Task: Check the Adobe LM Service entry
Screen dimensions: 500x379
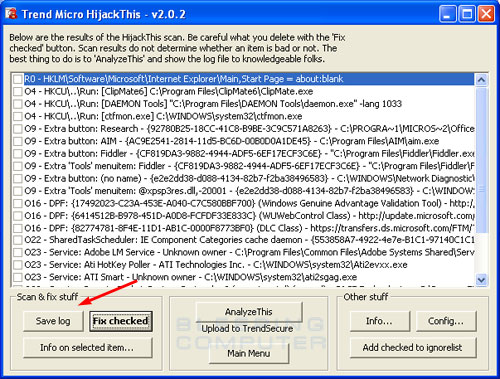Action: click(18, 252)
